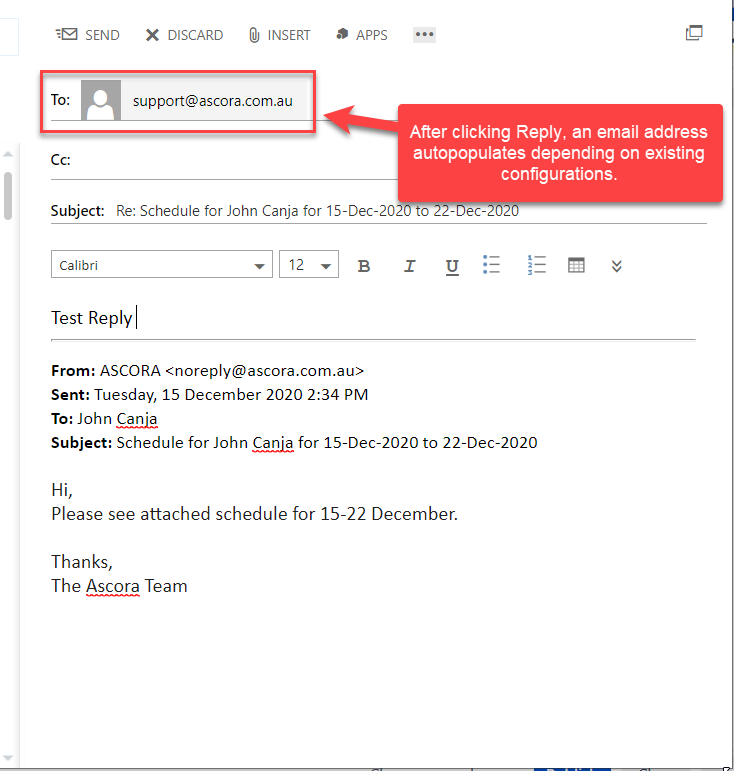Toggle bold formatting
This screenshot has height=771, width=734.
[x=364, y=266]
